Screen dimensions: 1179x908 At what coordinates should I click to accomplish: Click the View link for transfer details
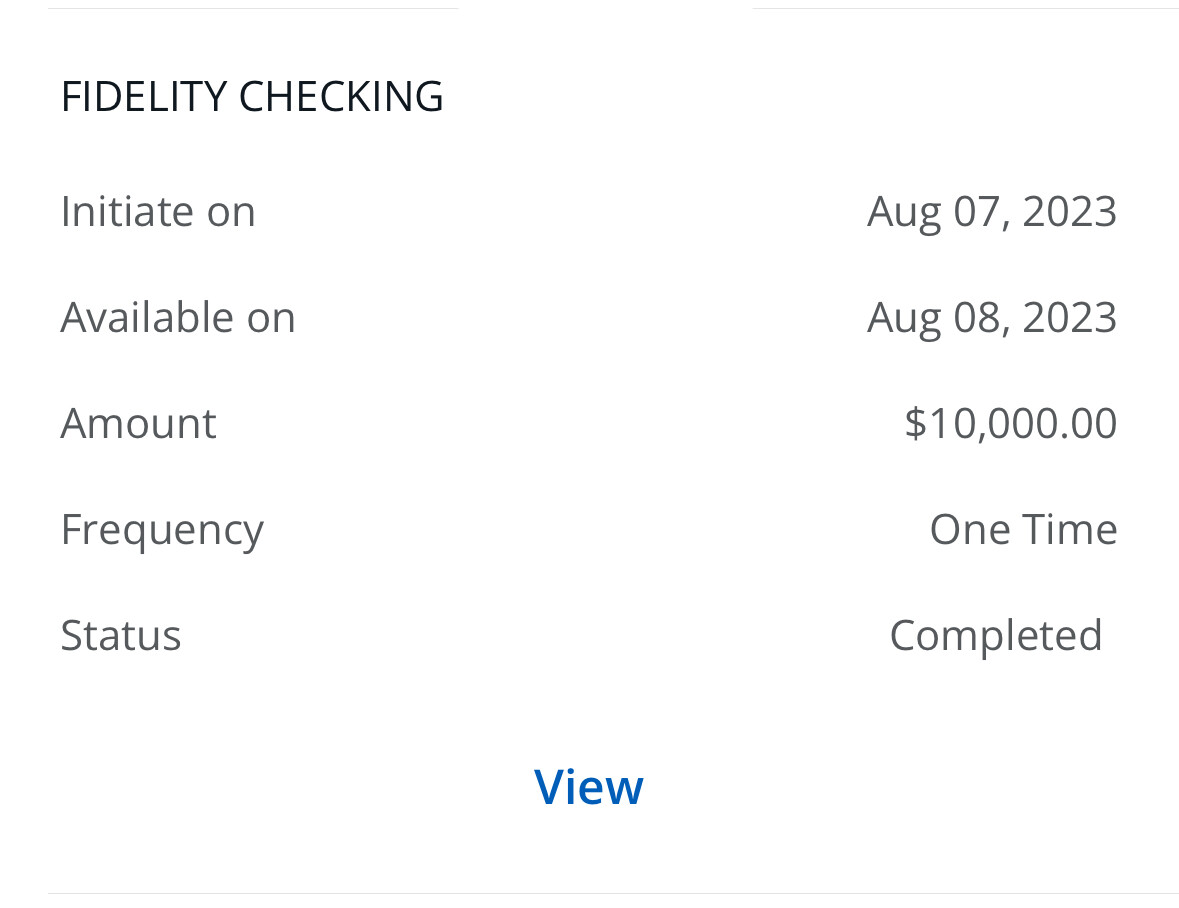(x=589, y=786)
